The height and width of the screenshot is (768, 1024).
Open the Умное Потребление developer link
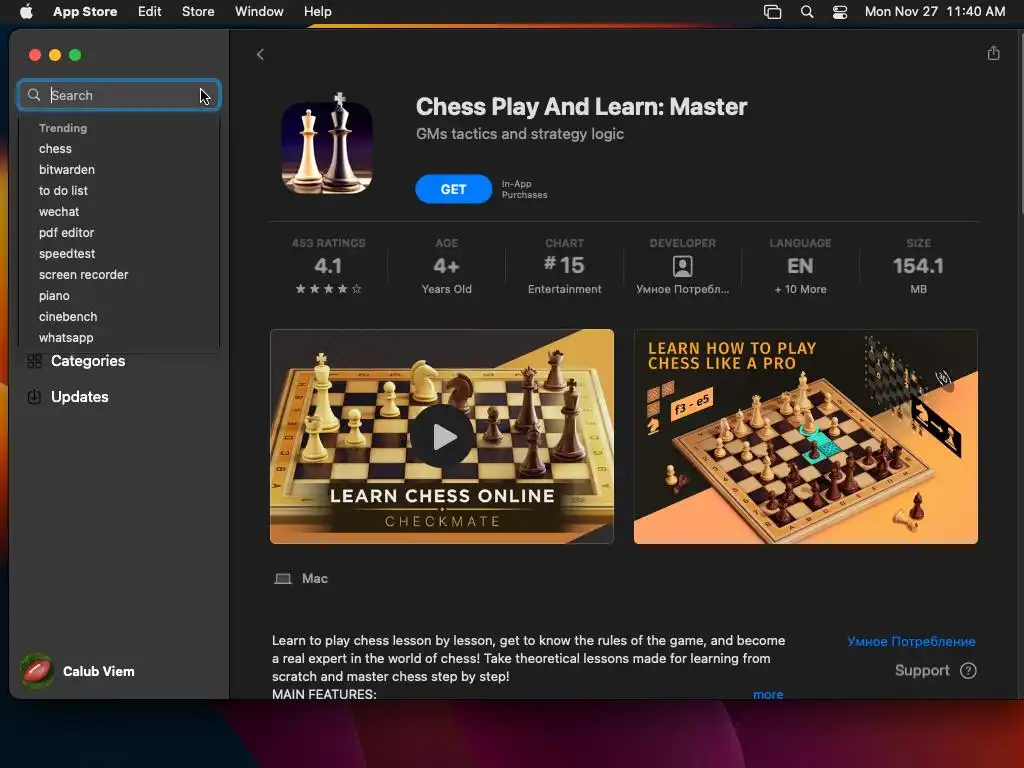point(911,641)
